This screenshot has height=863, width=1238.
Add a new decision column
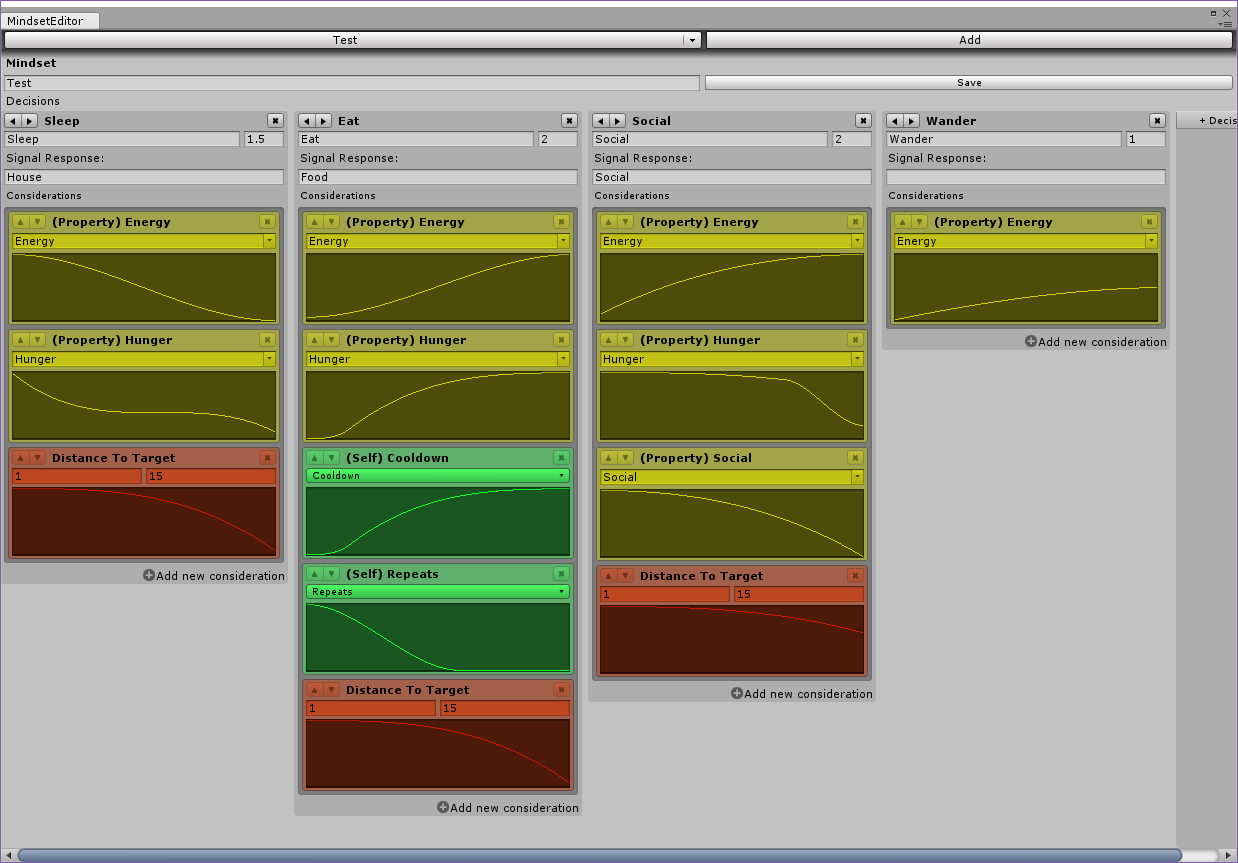coord(1207,120)
